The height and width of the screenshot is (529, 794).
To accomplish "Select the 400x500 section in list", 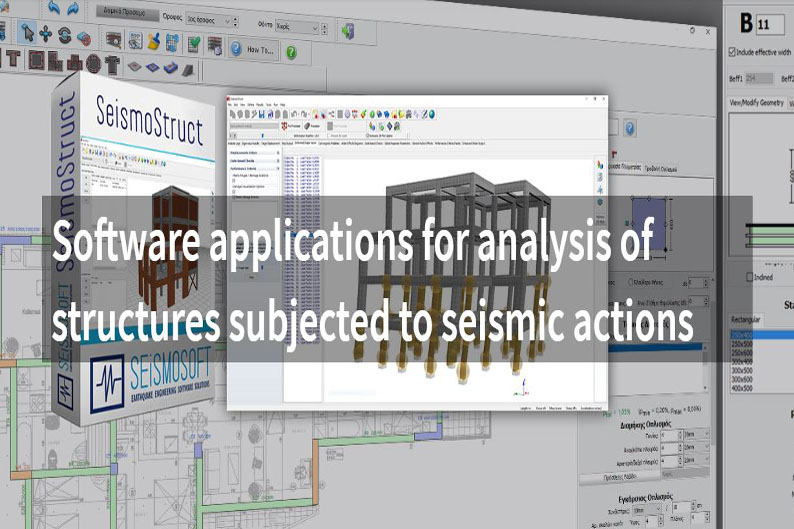I will pos(742,388).
